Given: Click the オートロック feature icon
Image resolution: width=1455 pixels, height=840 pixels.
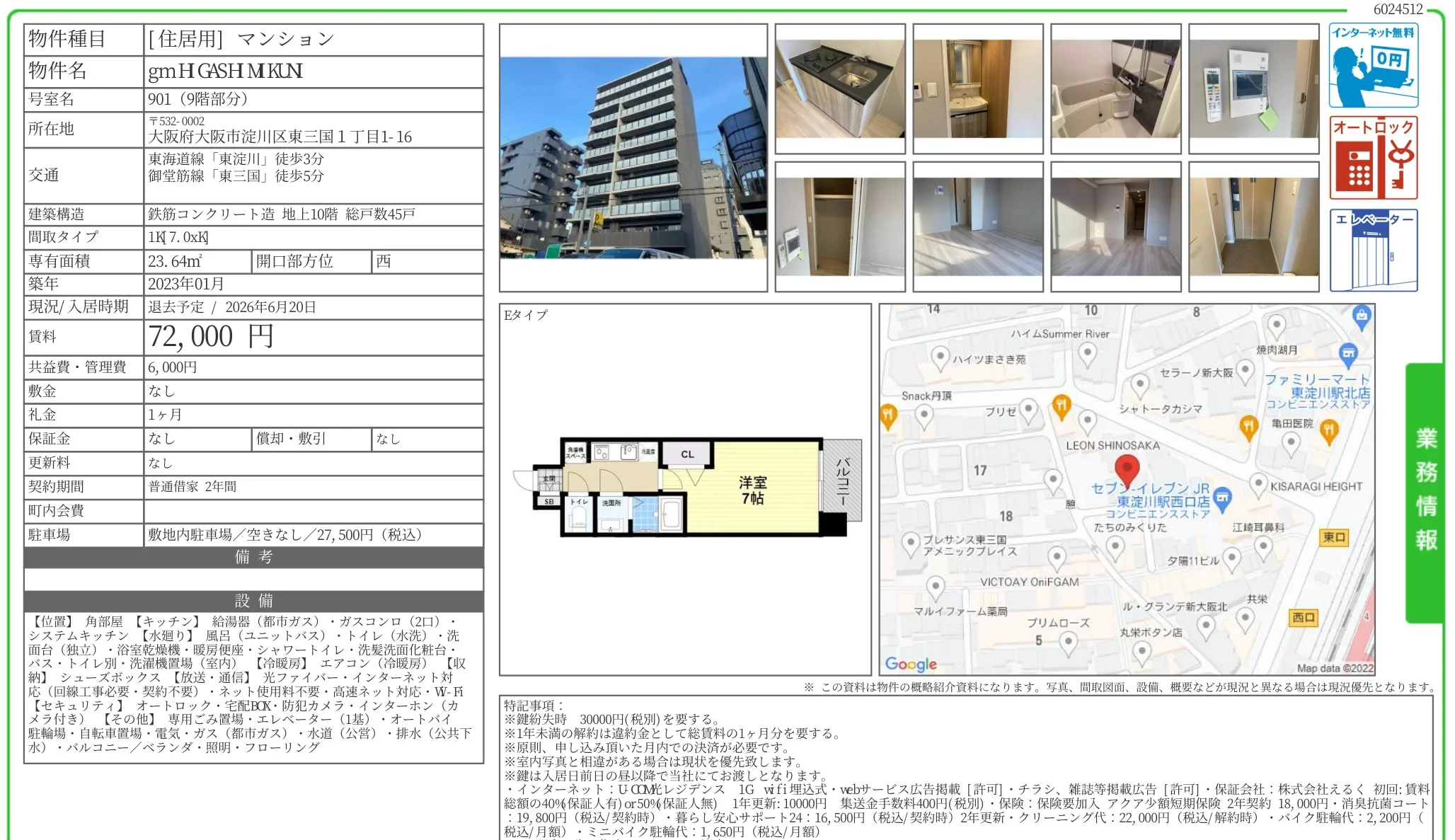Looking at the screenshot, I should (1373, 158).
